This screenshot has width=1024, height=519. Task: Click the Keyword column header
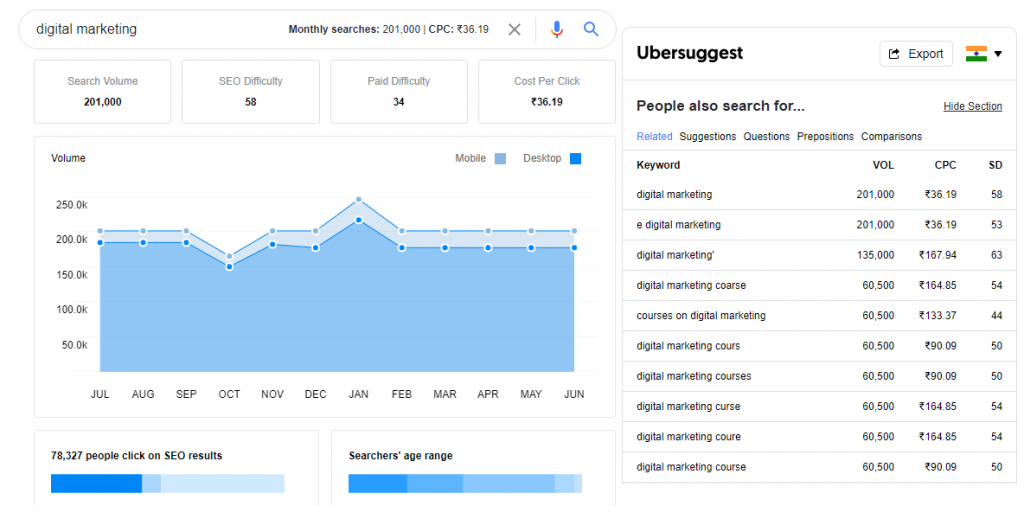(658, 165)
